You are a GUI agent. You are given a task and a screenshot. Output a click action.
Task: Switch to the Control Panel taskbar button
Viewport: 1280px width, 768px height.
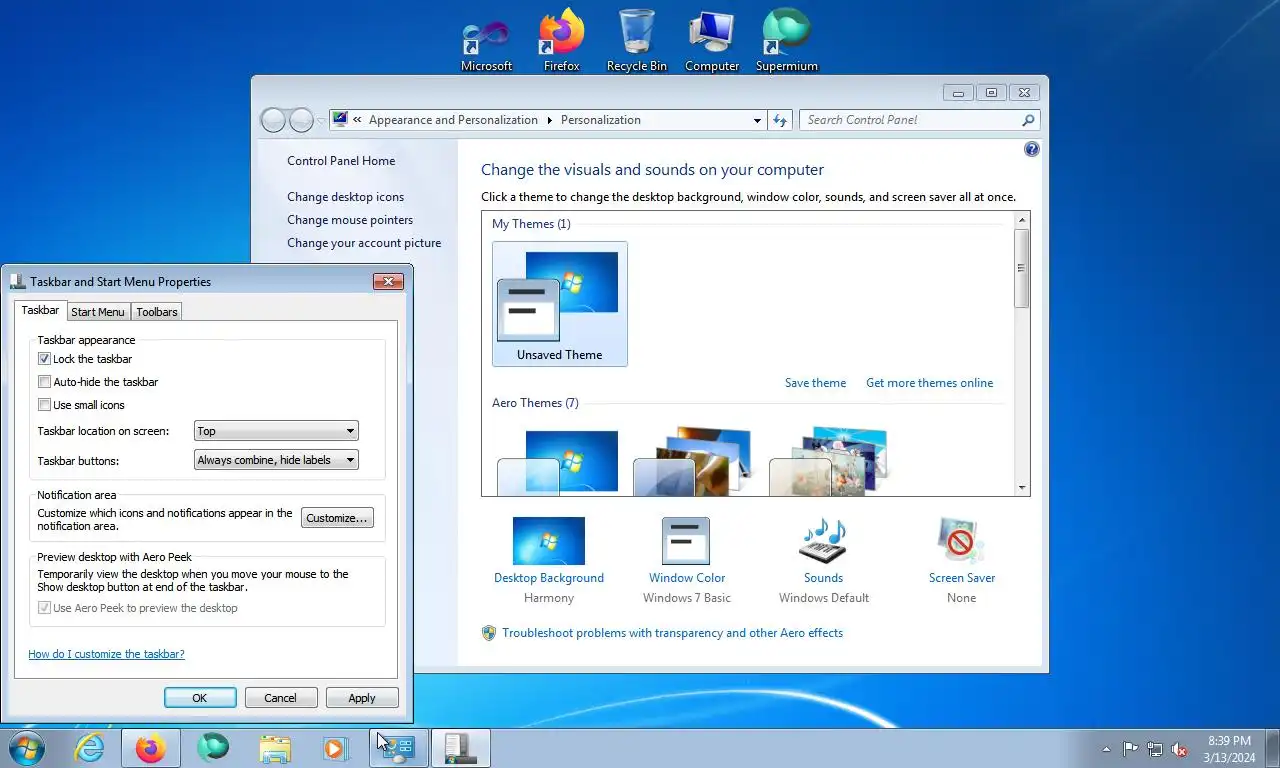click(399, 748)
